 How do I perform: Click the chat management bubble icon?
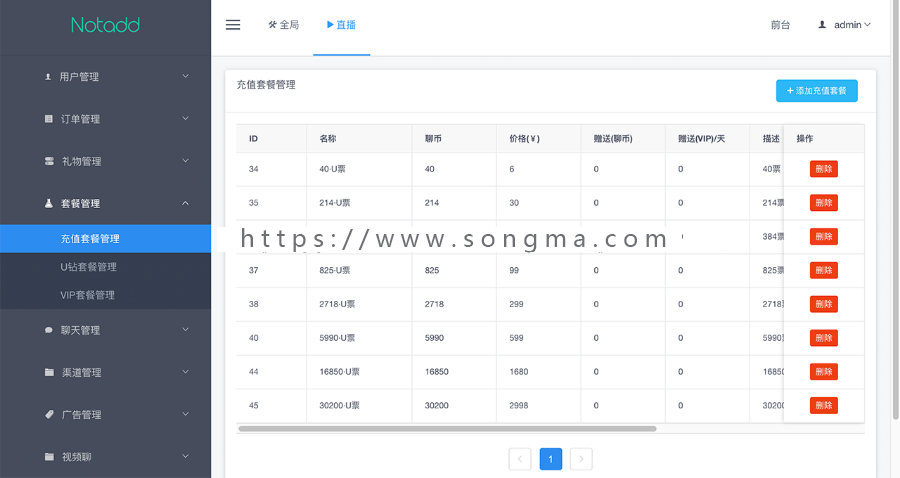49,330
